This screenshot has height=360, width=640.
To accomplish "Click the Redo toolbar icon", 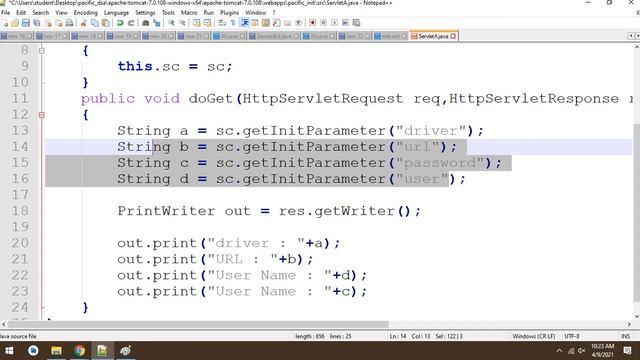I will click(131, 23).
